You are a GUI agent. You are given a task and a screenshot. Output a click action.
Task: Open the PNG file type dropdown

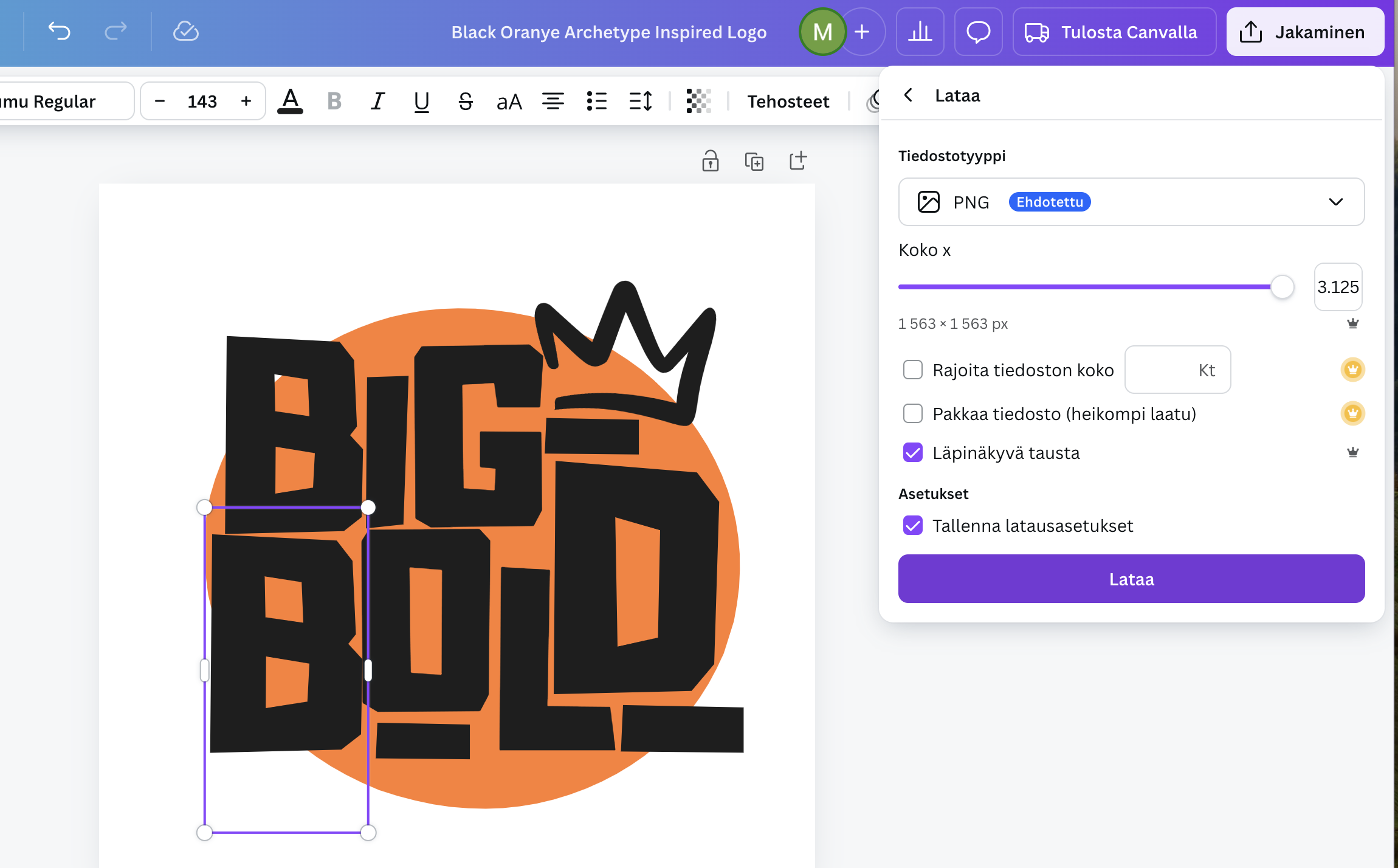coord(1131,202)
